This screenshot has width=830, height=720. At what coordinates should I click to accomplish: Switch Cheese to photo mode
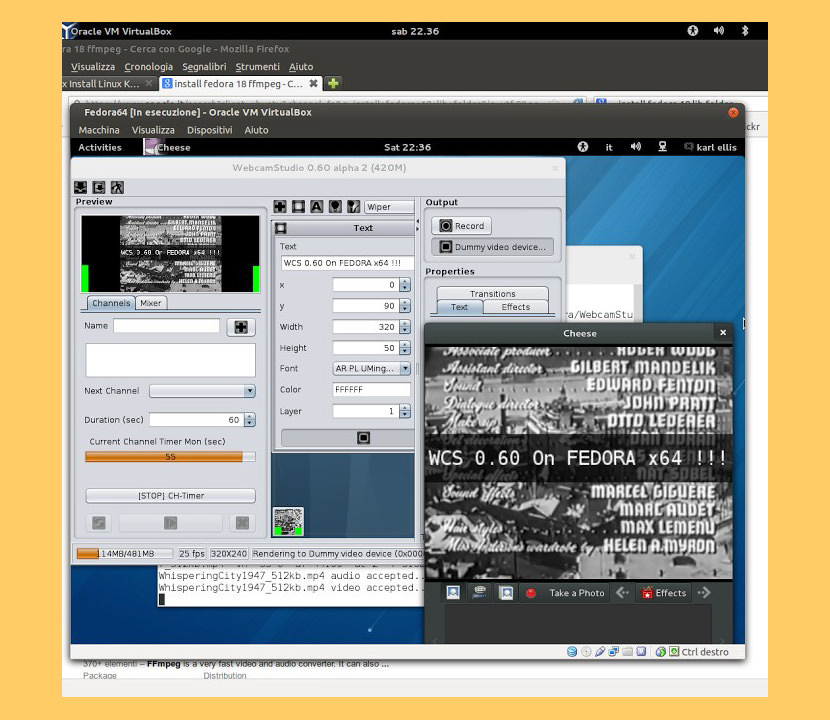click(453, 593)
